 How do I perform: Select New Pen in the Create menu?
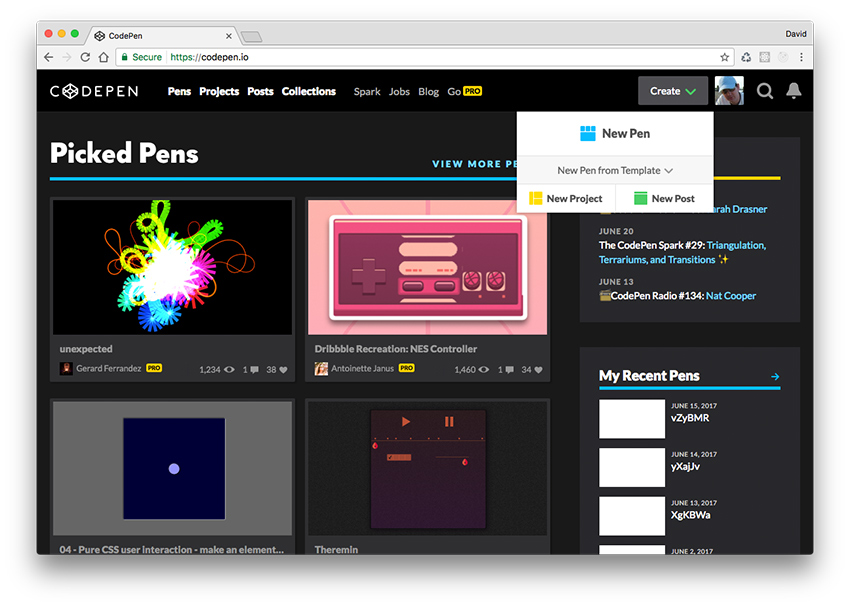tap(615, 133)
